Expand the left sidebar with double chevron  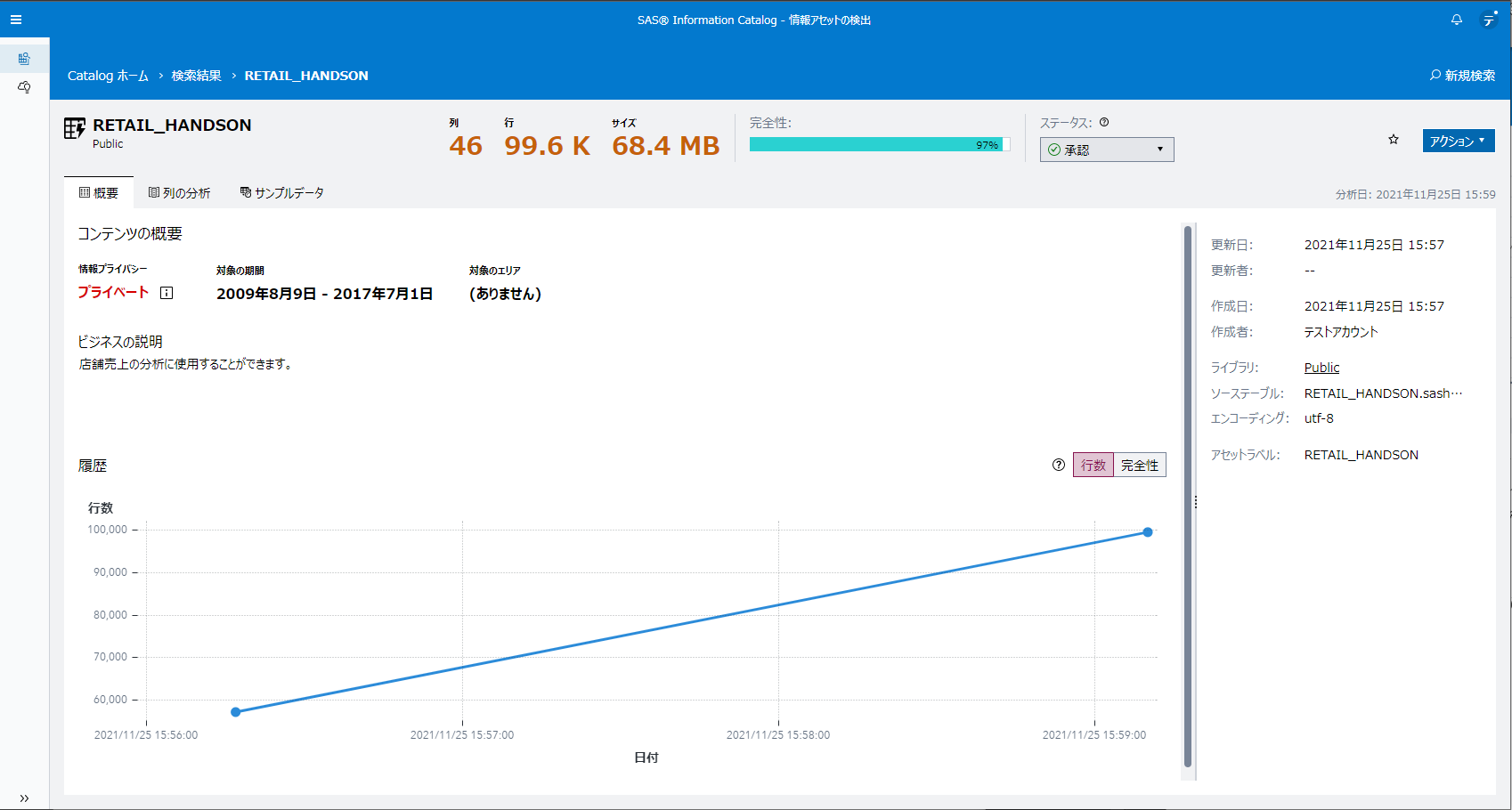[24, 798]
